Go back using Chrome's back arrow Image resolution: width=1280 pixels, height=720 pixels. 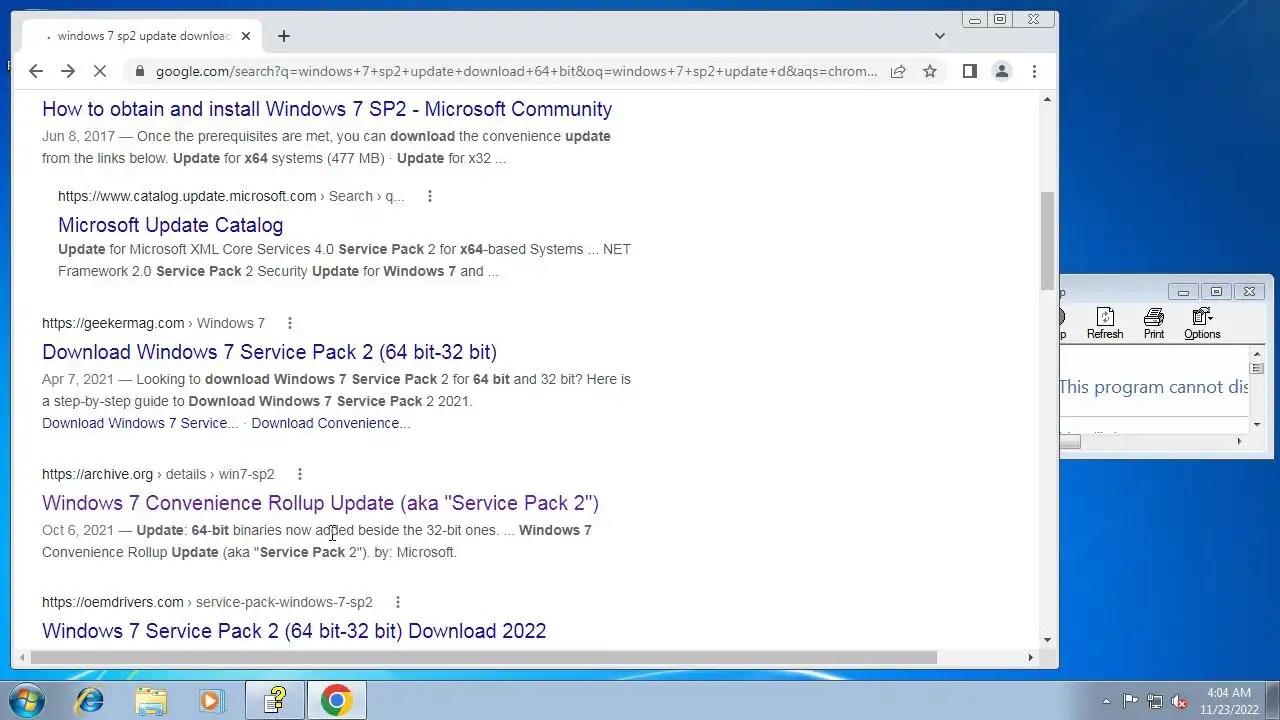(x=36, y=71)
